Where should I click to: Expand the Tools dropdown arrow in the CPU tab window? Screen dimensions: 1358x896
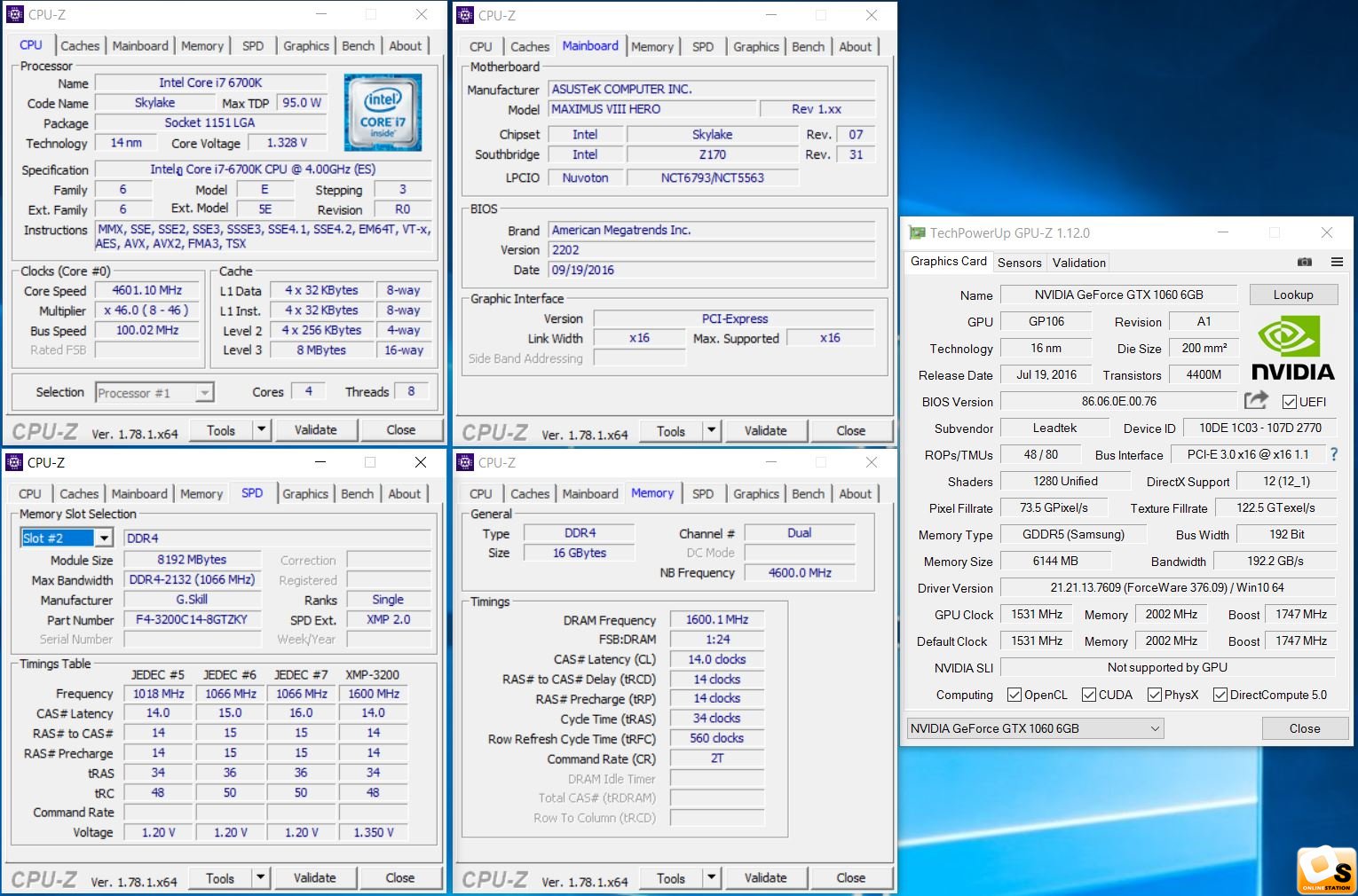point(261,429)
